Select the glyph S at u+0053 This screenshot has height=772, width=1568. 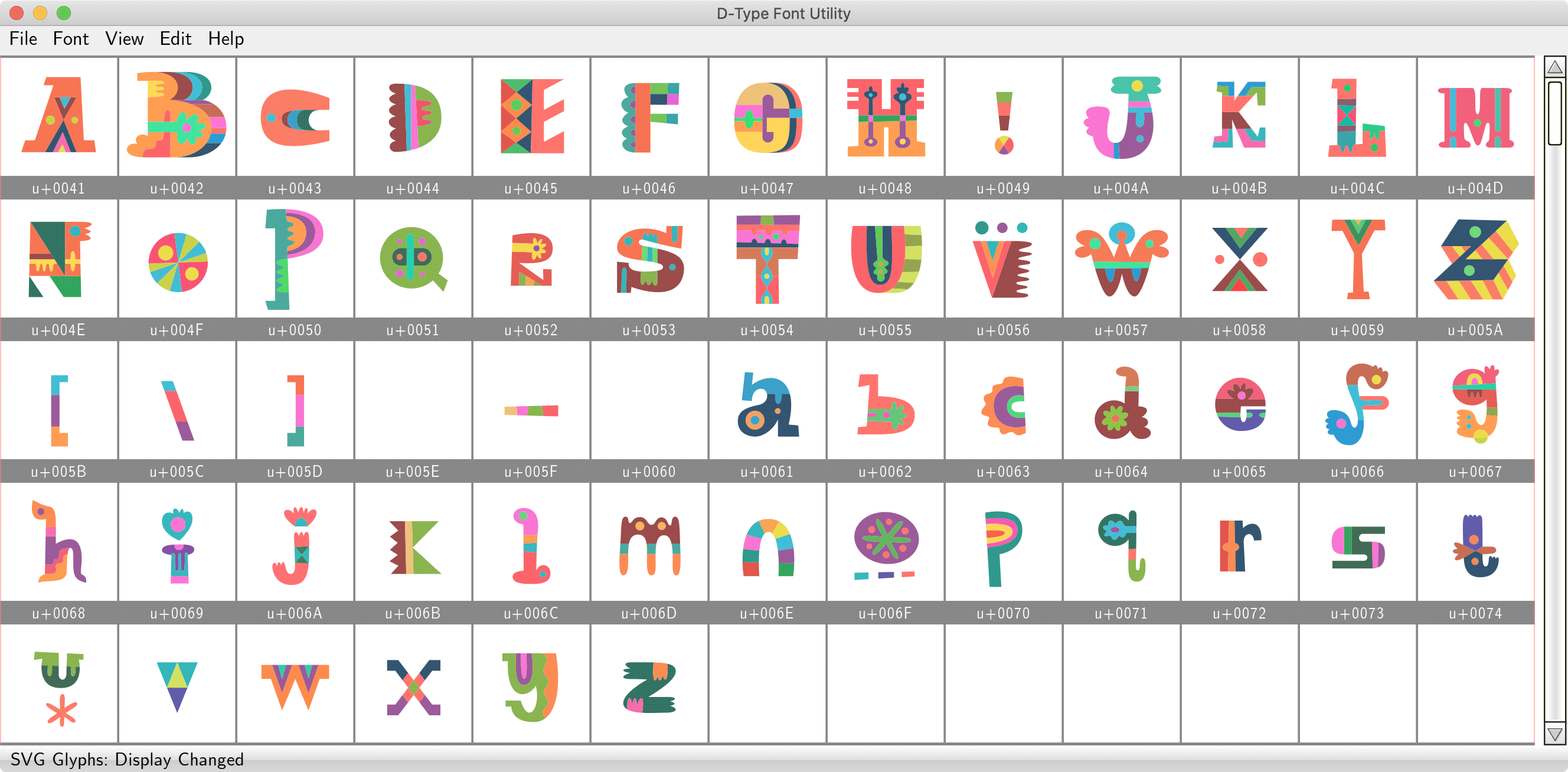pos(650,259)
